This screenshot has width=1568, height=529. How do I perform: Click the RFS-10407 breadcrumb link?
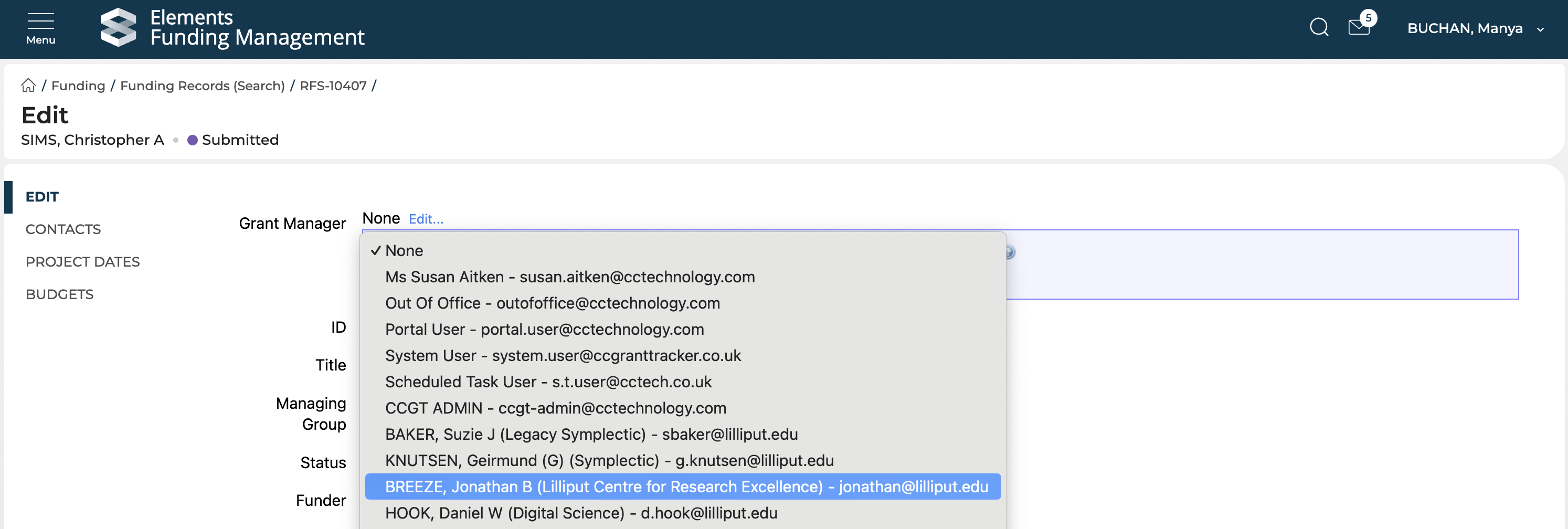tap(333, 86)
